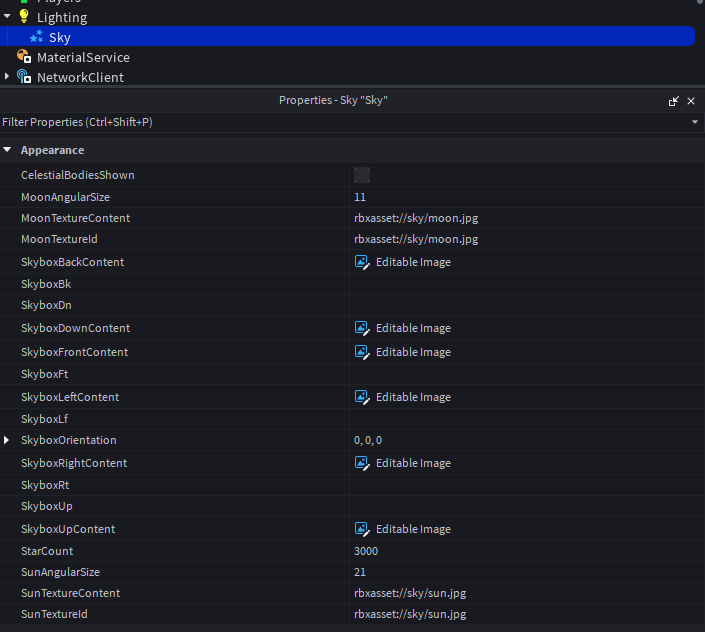Click the empty SkyboxFt value field

(x=527, y=374)
